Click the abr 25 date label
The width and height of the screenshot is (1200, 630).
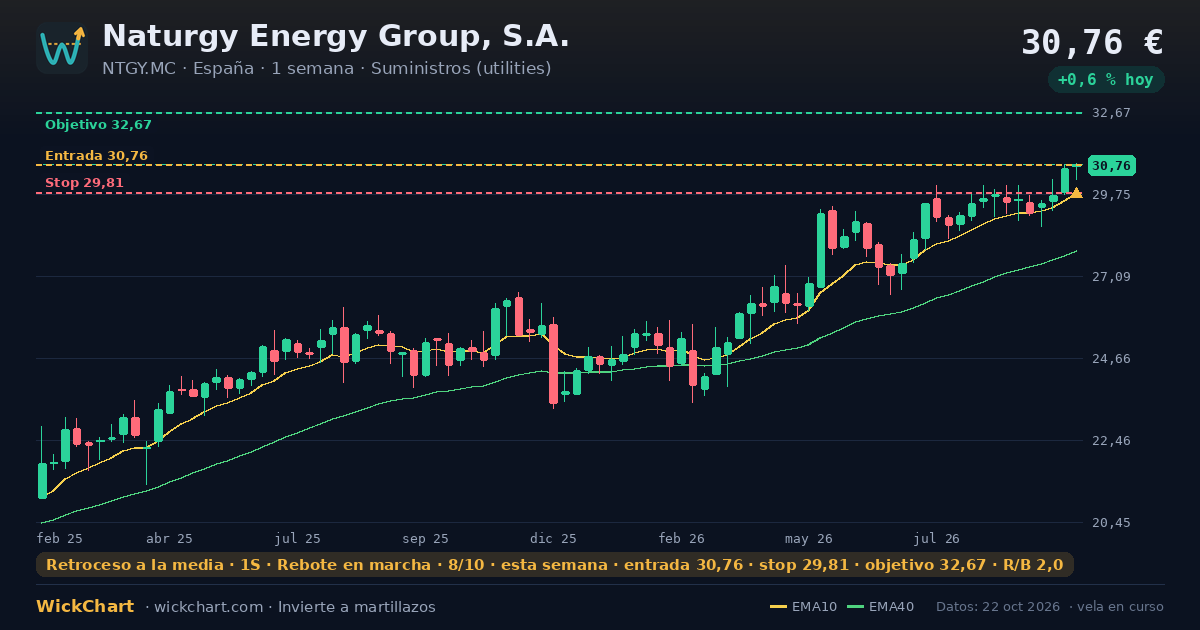pyautogui.click(x=169, y=538)
